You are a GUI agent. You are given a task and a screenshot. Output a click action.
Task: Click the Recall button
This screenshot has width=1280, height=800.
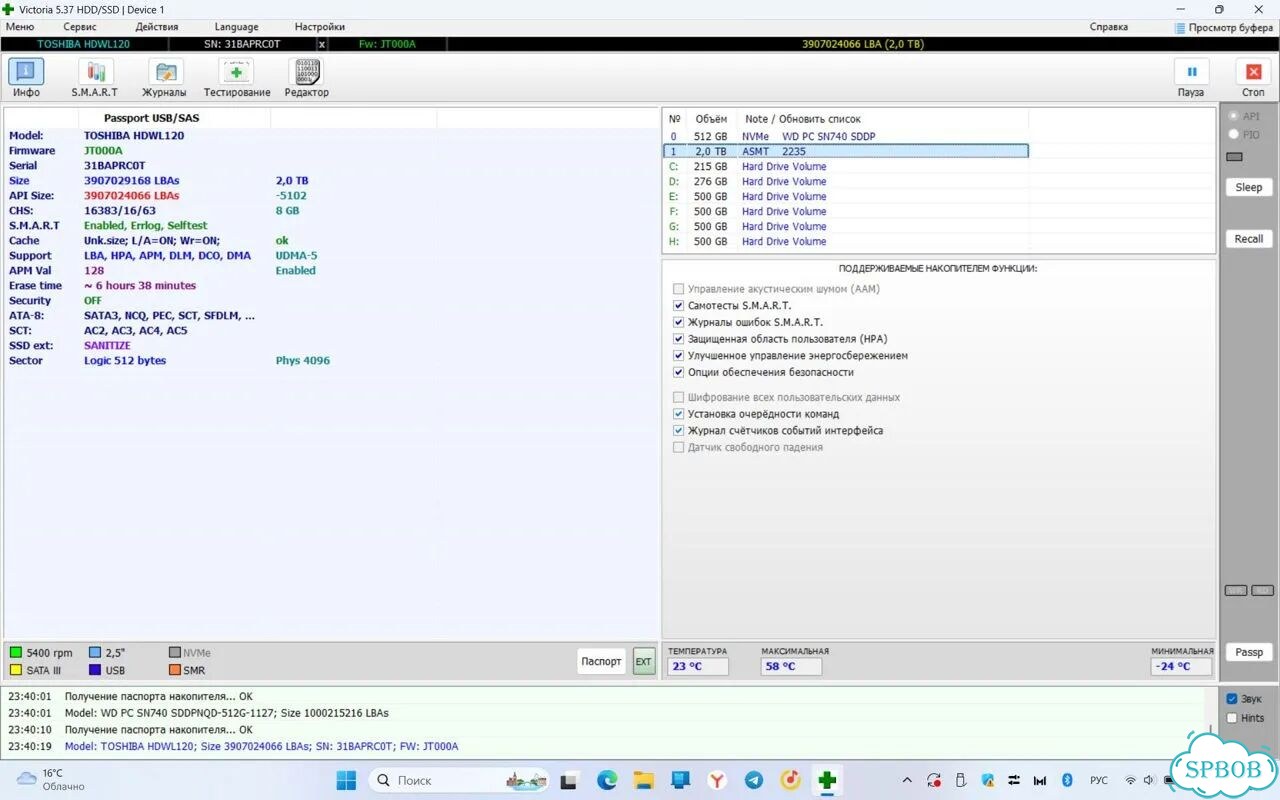(1249, 239)
